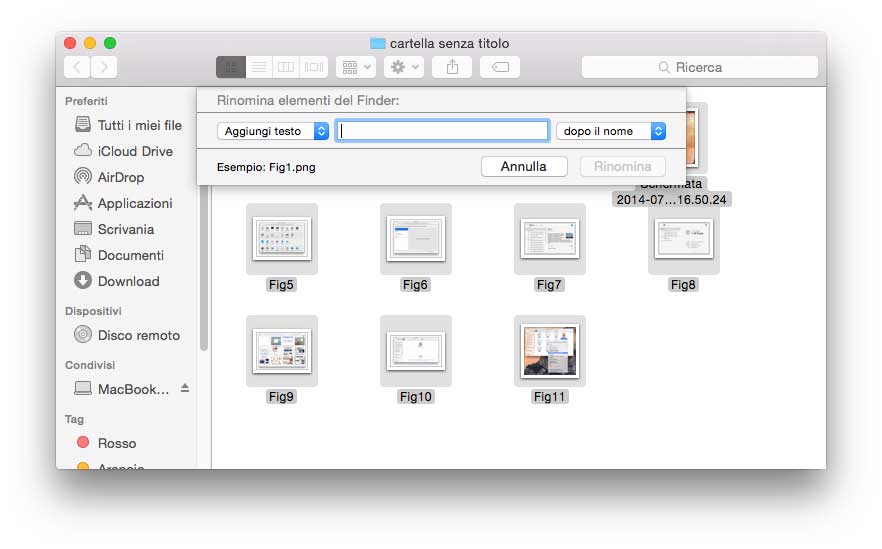The image size is (882, 549).
Task: Go forward with the right arrow button
Action: pos(104,68)
